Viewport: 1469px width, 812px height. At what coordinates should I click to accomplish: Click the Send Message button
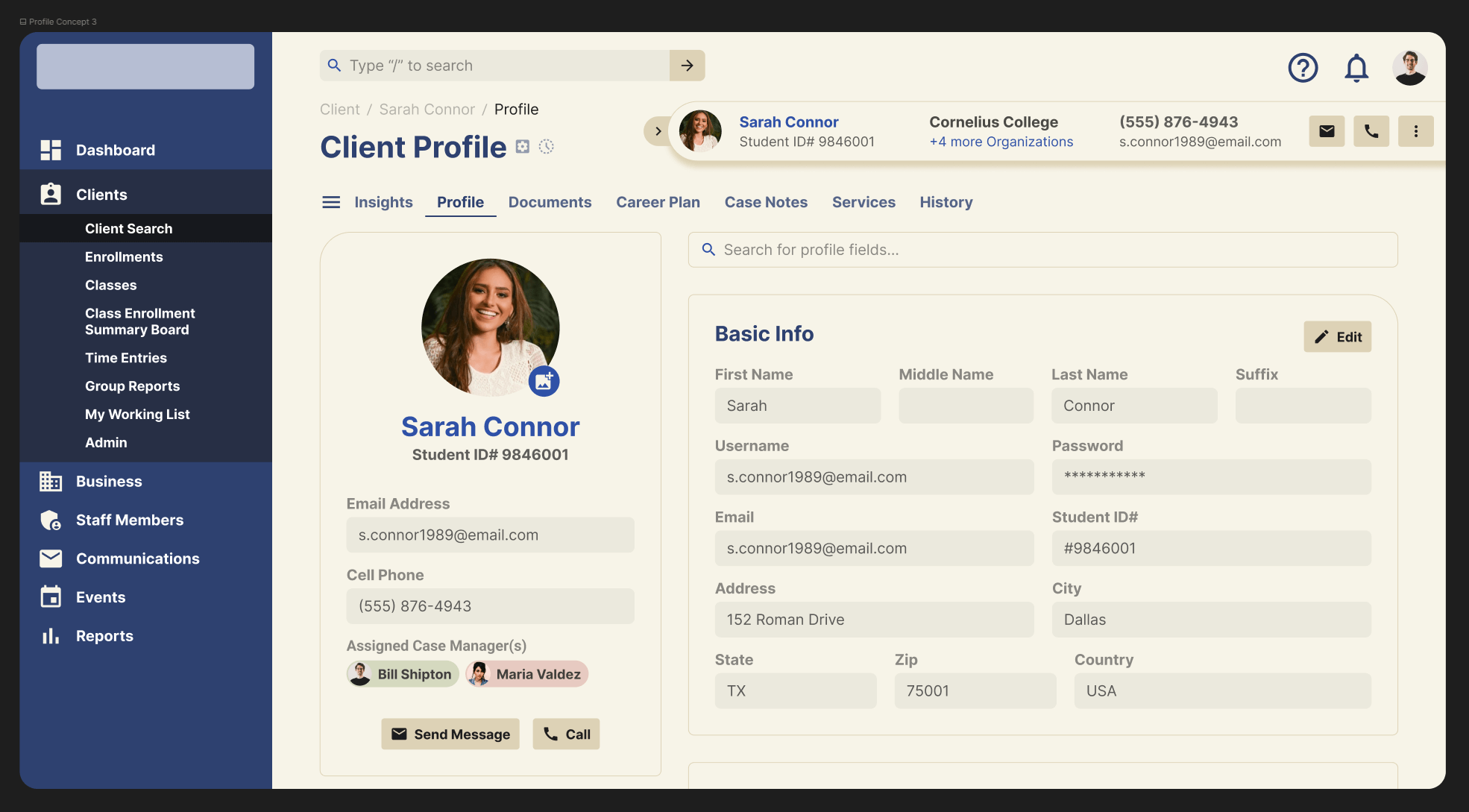pyautogui.click(x=450, y=734)
